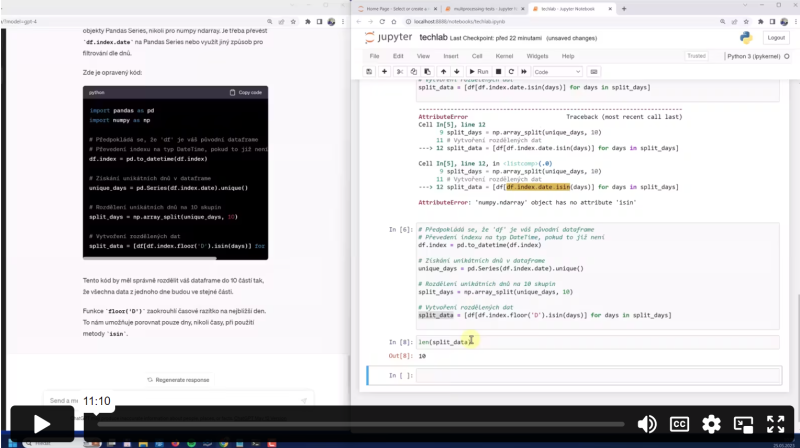Seek on the video progress bar
This screenshot has height=448, width=800.
pos(360,424)
